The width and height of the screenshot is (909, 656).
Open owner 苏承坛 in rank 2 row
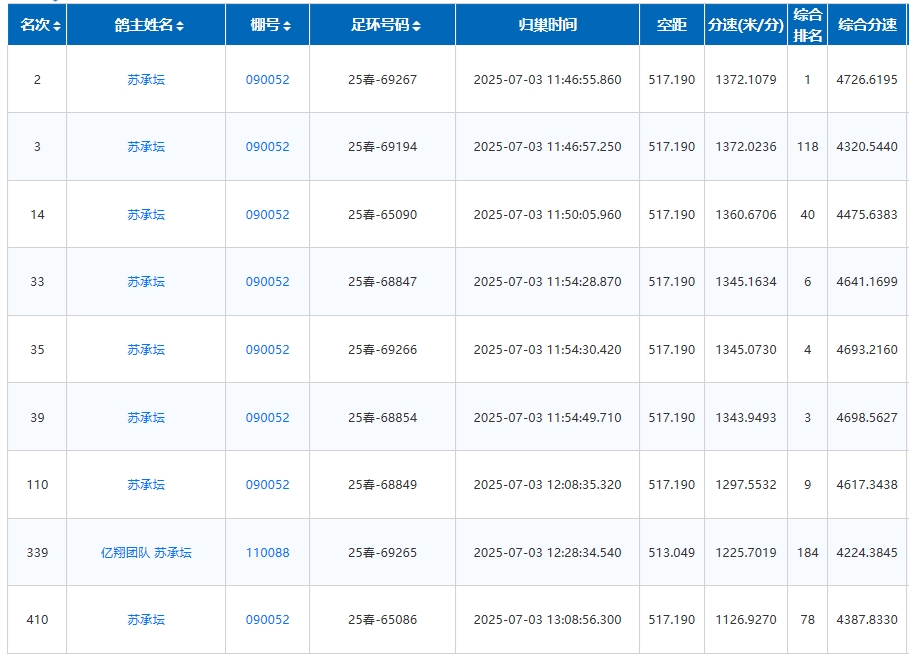coord(146,80)
